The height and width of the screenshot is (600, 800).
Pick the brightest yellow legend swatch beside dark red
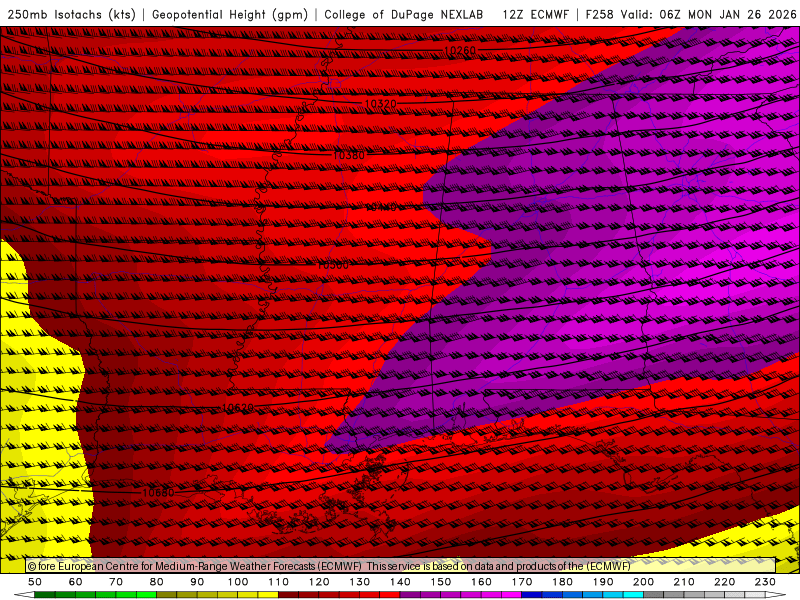pyautogui.click(x=268, y=595)
